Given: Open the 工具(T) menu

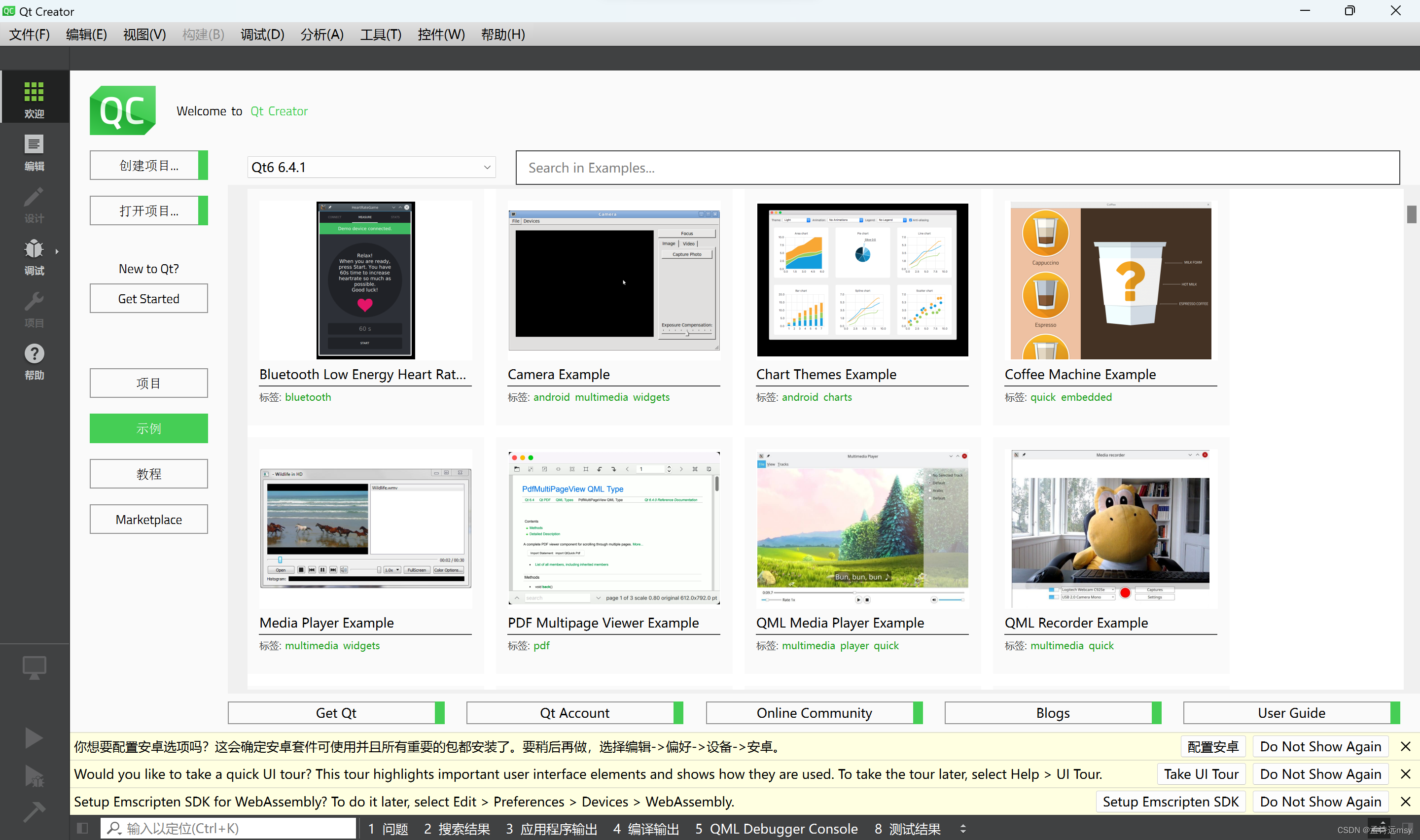Looking at the screenshot, I should [x=380, y=35].
